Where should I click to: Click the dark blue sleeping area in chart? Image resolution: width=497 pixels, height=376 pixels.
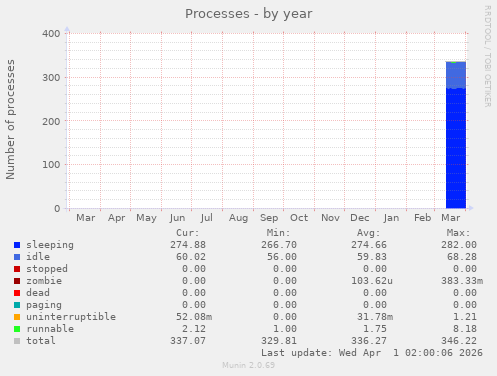[x=456, y=148]
